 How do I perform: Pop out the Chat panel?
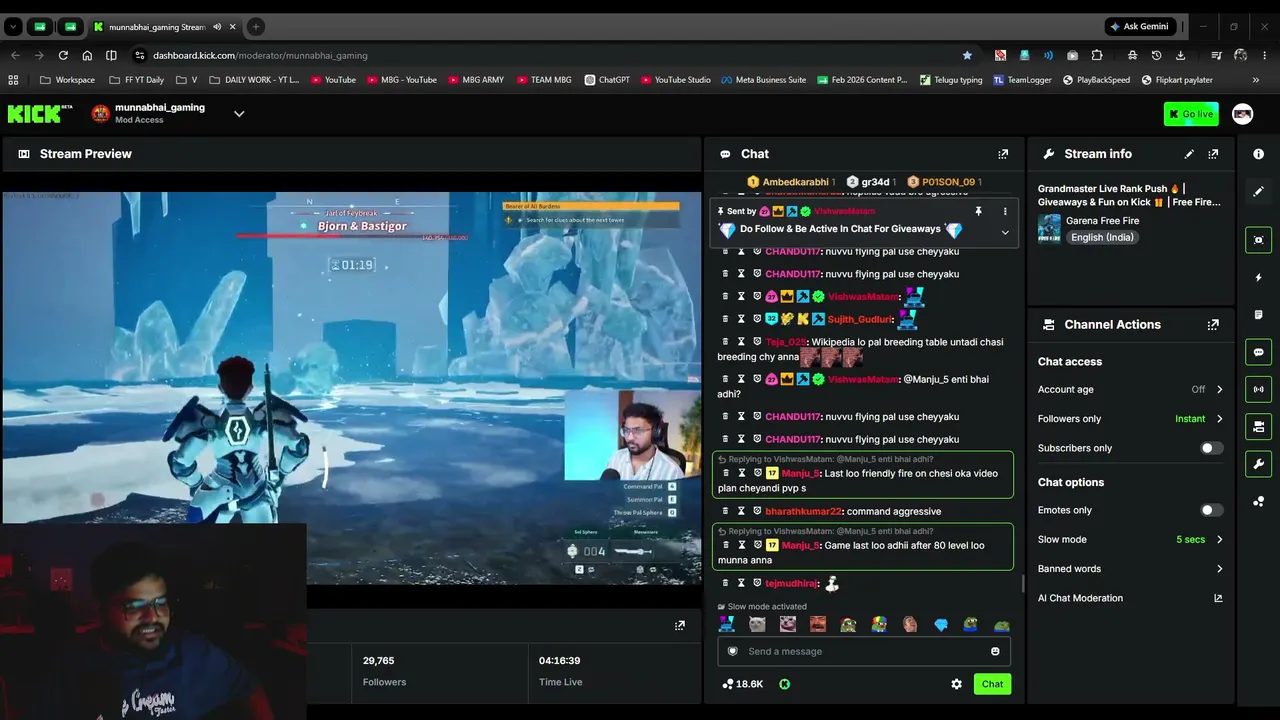click(1003, 154)
